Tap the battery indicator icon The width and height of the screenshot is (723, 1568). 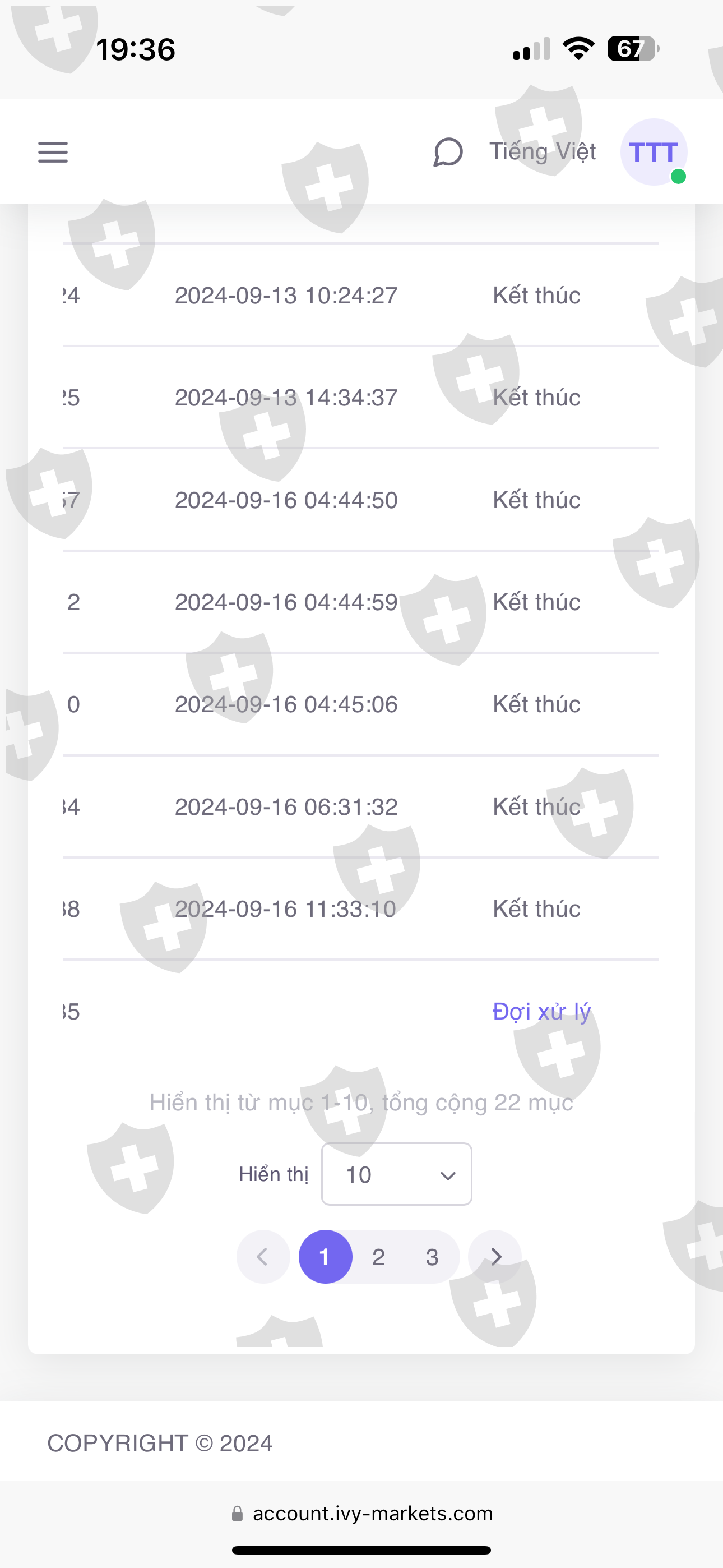click(633, 49)
